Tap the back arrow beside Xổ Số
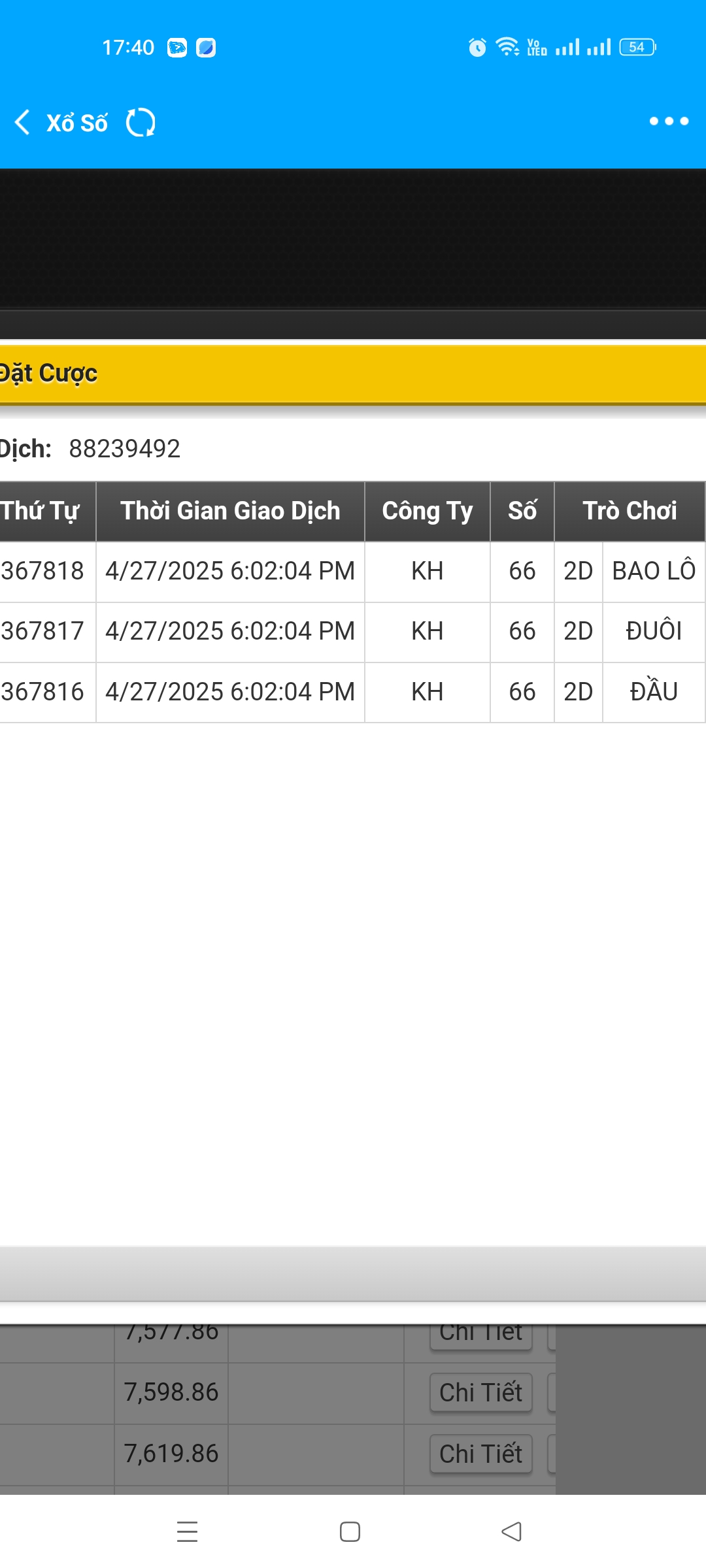The height and width of the screenshot is (1568, 706). 23,122
